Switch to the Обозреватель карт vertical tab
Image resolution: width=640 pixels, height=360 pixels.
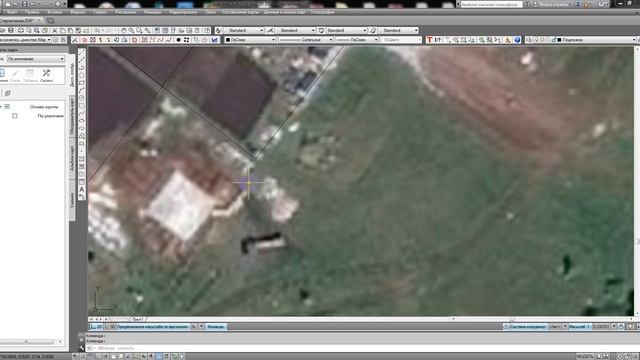72,116
